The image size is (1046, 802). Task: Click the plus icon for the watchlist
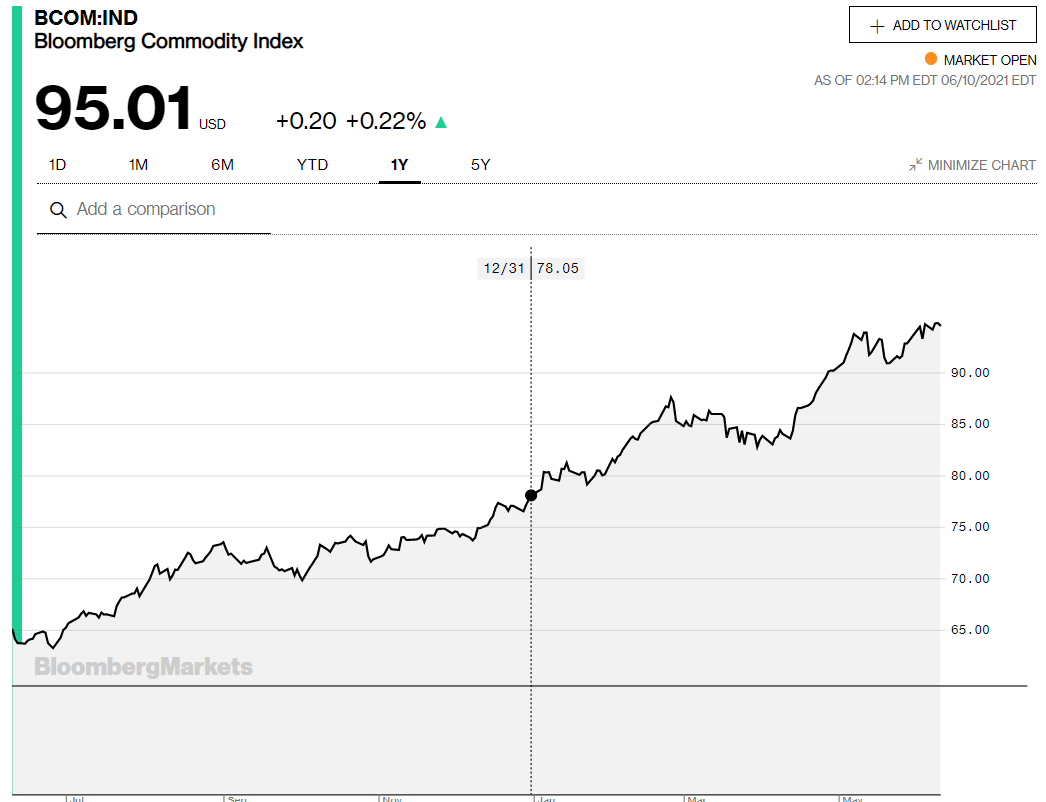(877, 26)
